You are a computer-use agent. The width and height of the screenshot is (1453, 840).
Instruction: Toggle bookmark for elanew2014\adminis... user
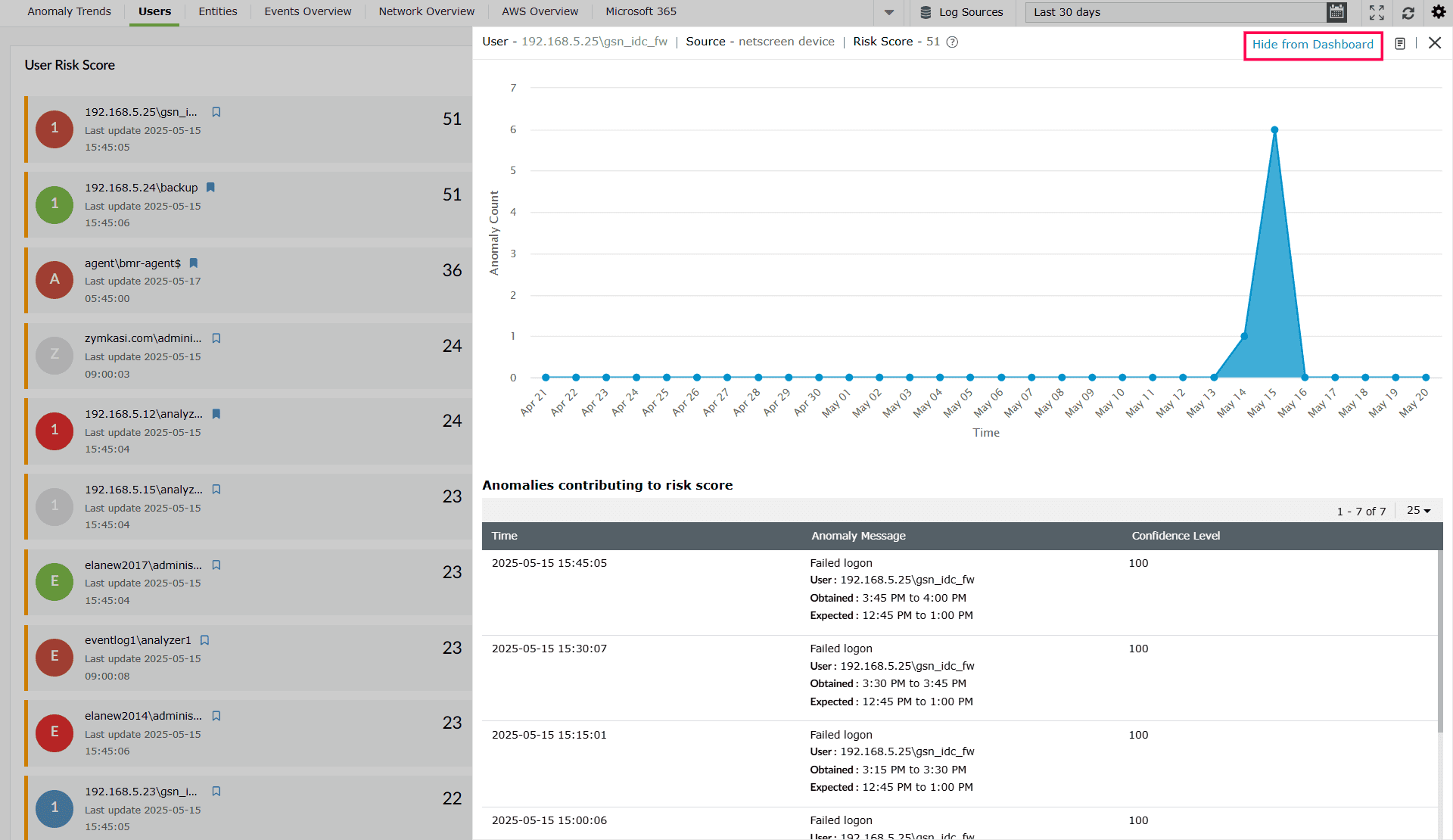click(216, 716)
